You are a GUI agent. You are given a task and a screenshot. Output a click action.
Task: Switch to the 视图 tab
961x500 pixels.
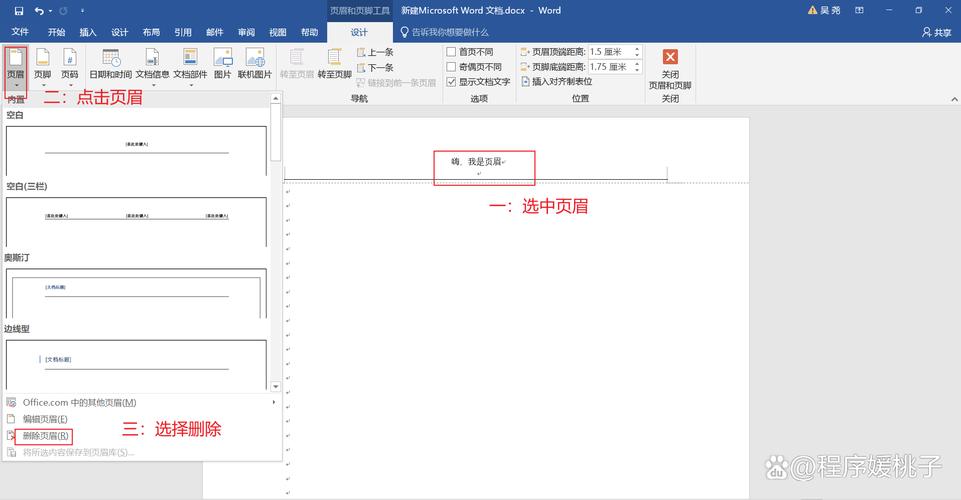[278, 32]
